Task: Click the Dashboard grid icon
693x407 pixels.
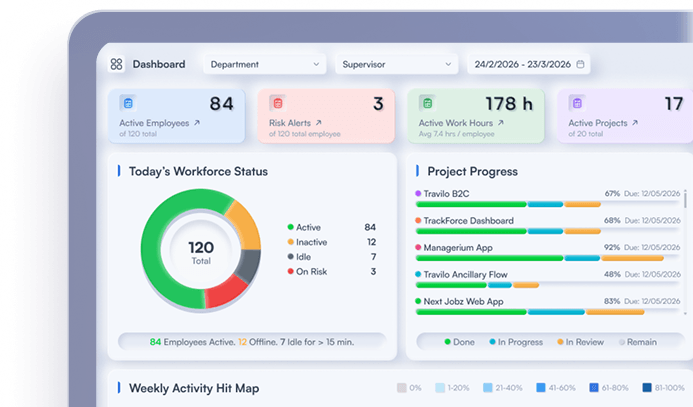Action: (116, 64)
